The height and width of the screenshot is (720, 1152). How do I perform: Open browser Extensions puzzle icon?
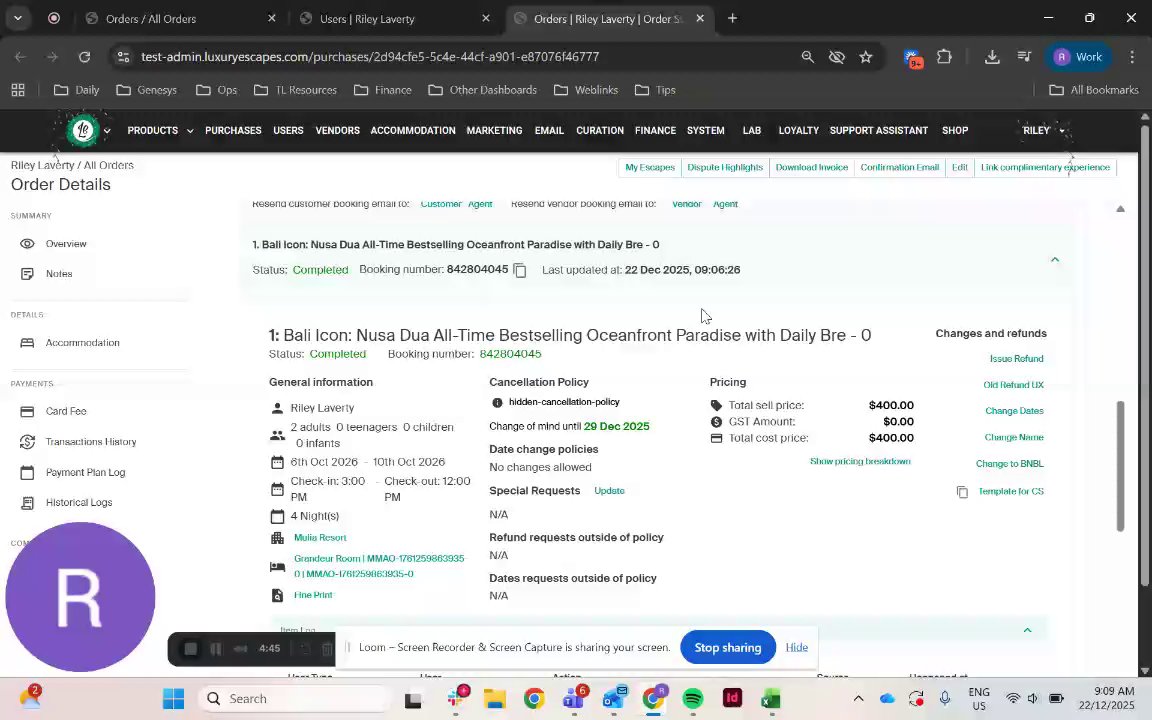click(944, 57)
